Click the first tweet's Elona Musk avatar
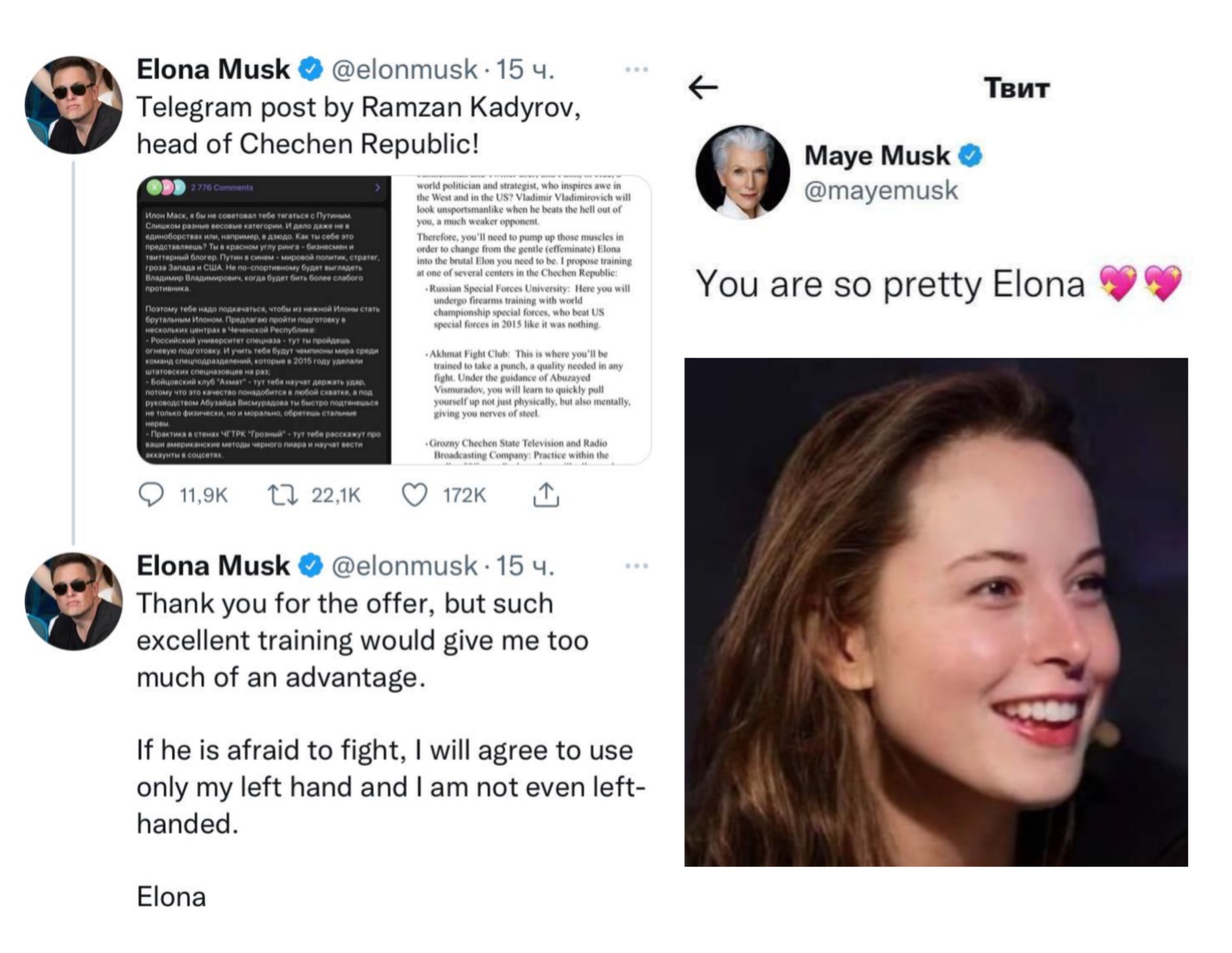This screenshot has width=1232, height=953. (73, 105)
